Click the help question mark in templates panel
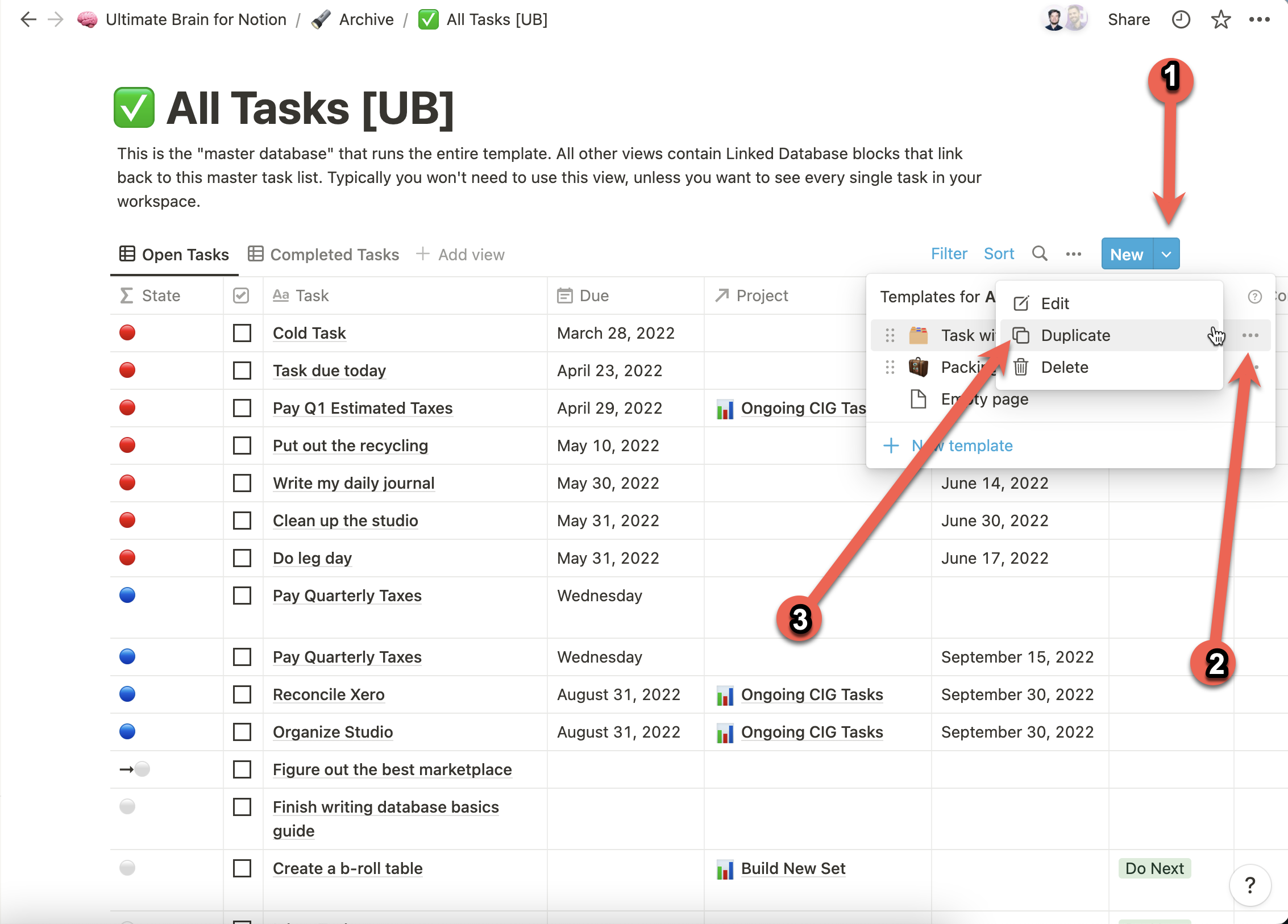The height and width of the screenshot is (924, 1288). pos(1254,297)
